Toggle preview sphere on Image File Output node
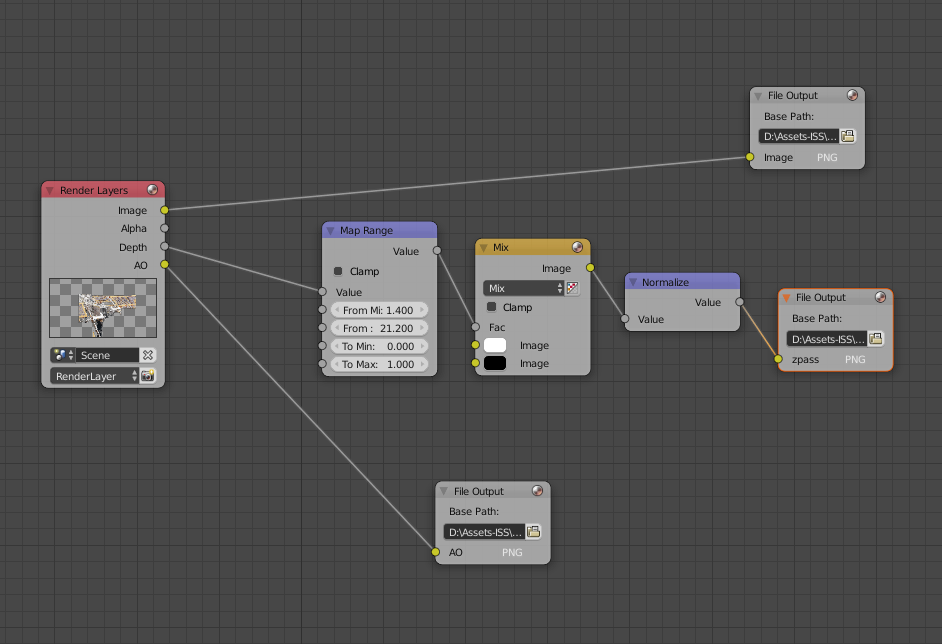Viewport: 942px width, 644px height. pyautogui.click(x=852, y=95)
